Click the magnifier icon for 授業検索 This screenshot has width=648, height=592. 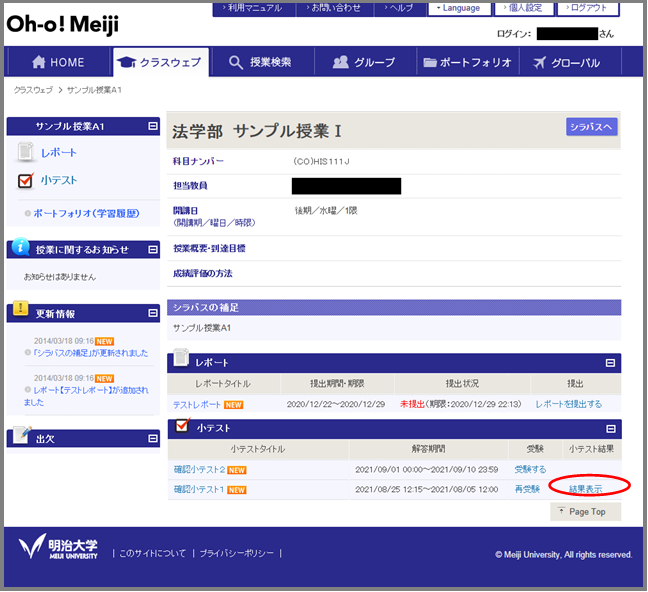pos(236,62)
